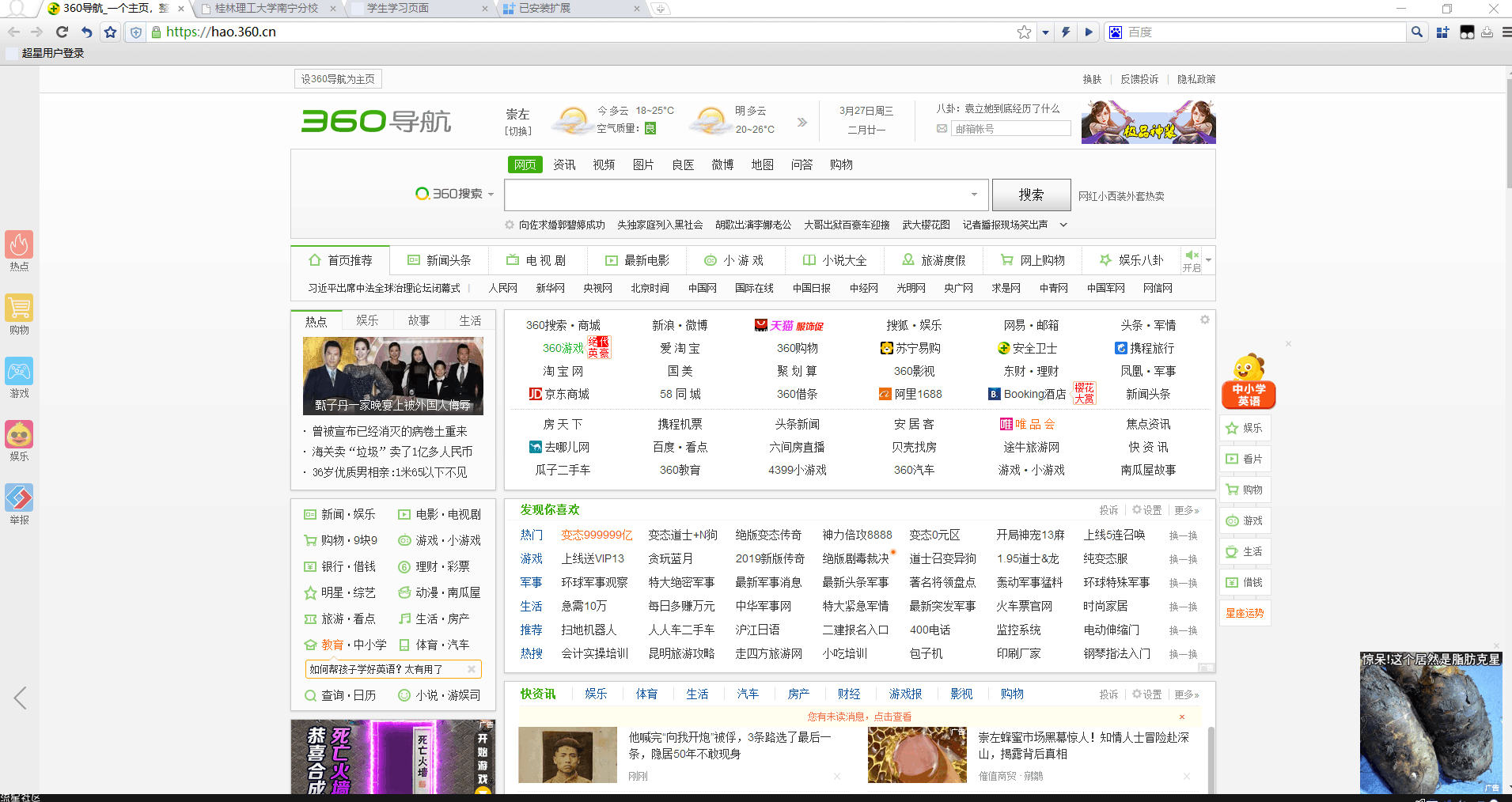Click 设置 in 发现你喜欢 header
1512x802 pixels.
pos(1147,510)
